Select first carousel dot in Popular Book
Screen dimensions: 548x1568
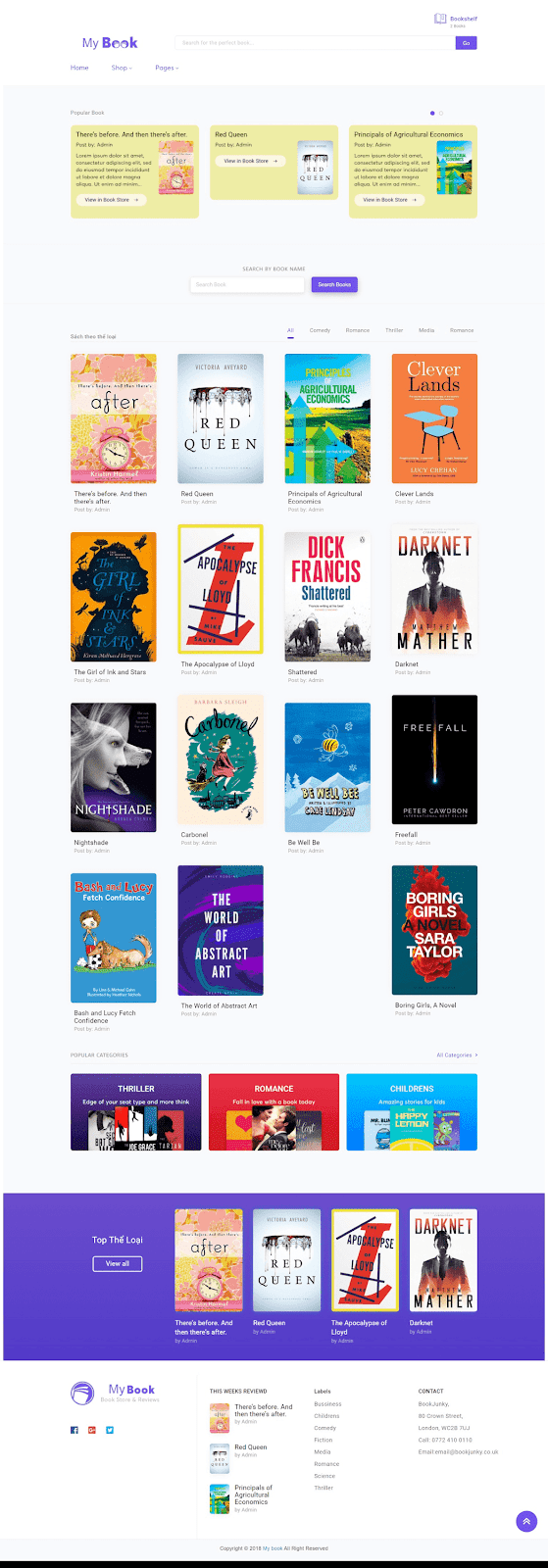point(432,114)
